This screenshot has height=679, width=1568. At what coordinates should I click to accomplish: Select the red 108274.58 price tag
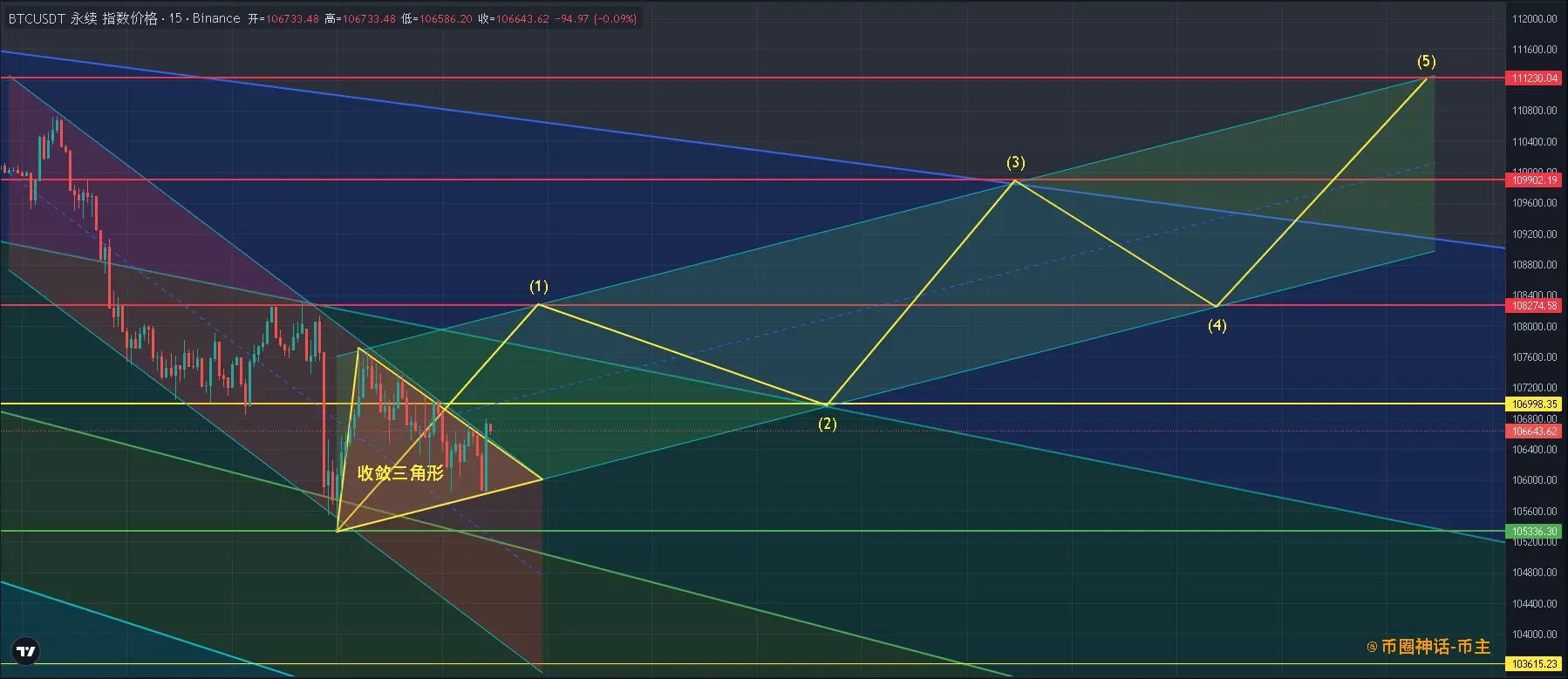point(1535,306)
